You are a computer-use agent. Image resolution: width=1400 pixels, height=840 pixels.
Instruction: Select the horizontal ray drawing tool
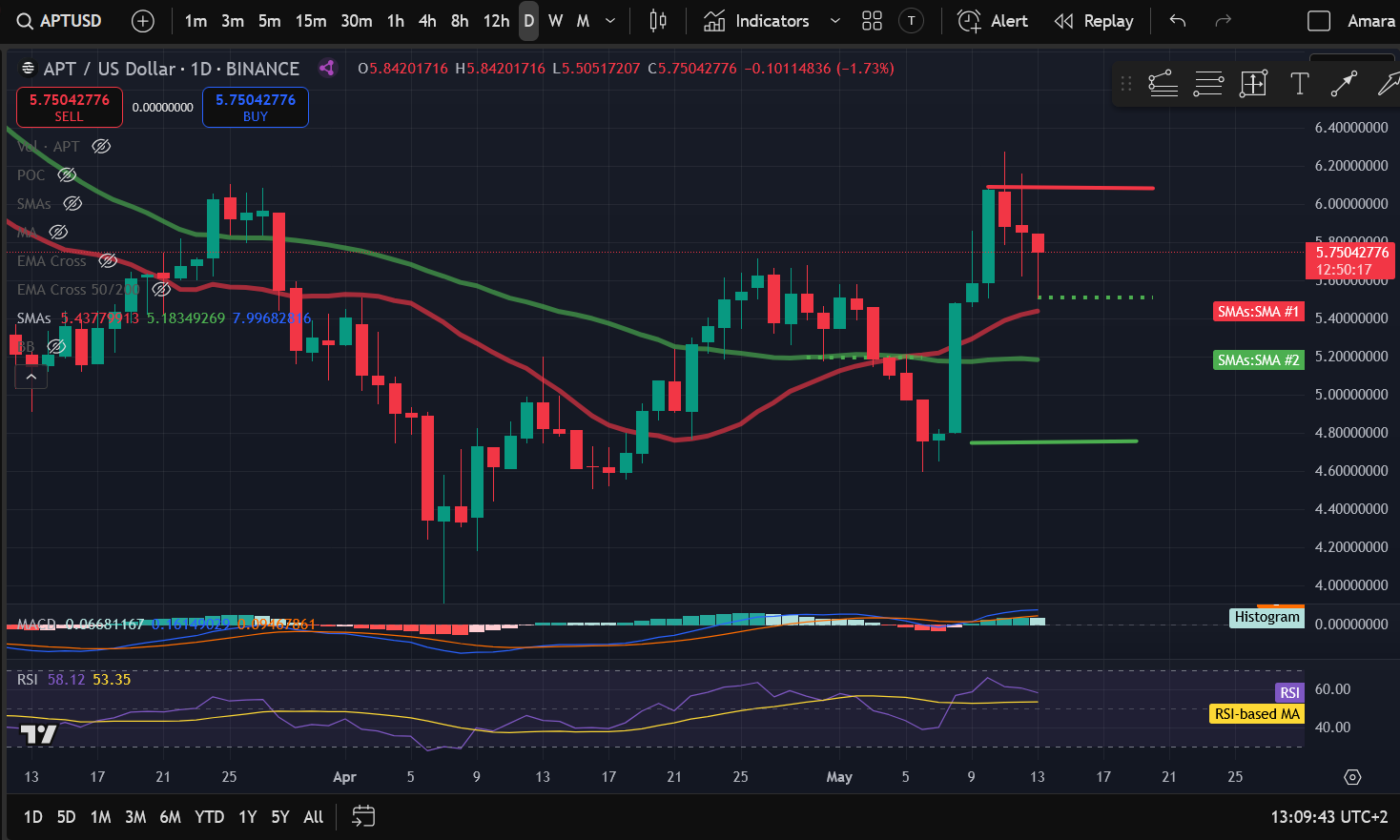[1163, 84]
